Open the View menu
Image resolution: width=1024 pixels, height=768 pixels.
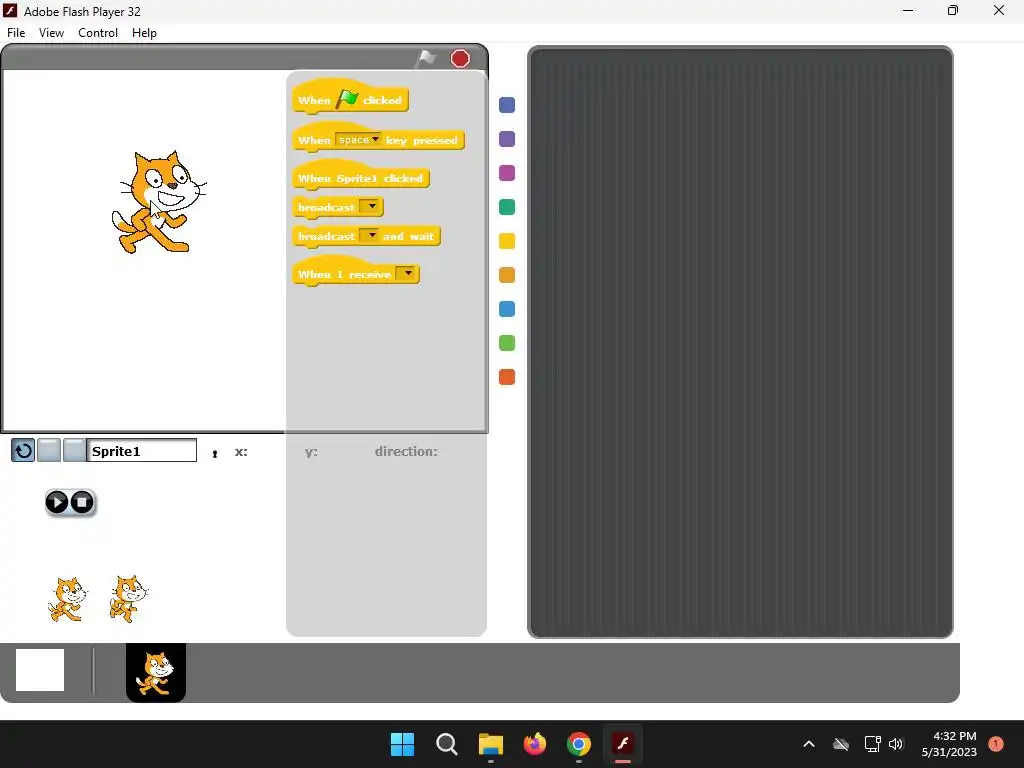[52, 33]
